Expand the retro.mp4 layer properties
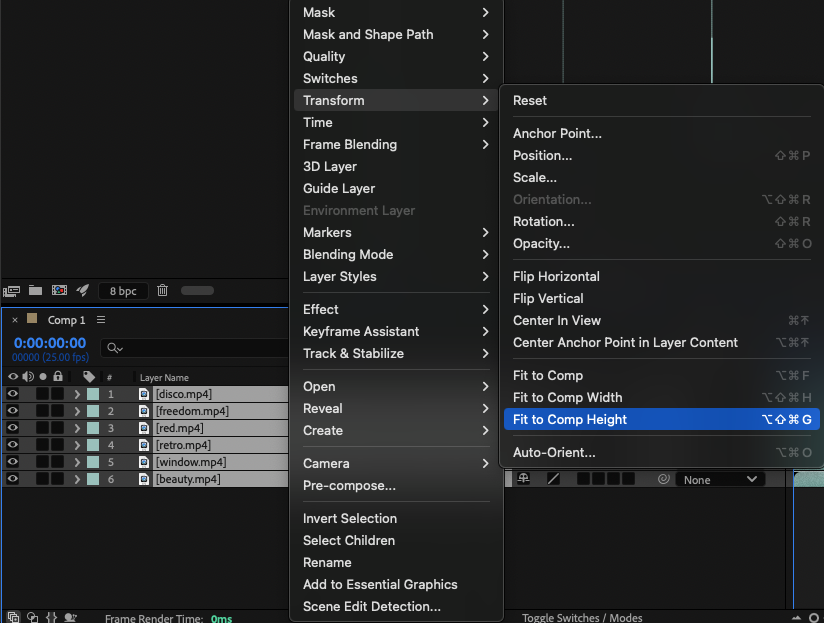 pyautogui.click(x=77, y=445)
